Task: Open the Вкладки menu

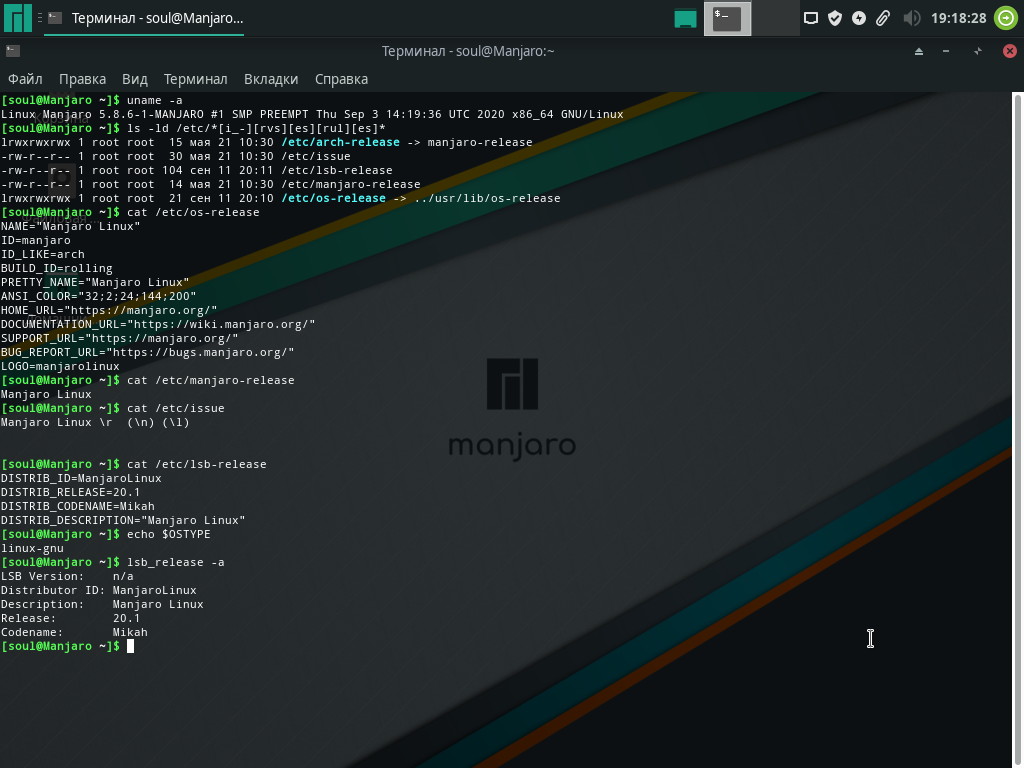Action: tap(271, 79)
